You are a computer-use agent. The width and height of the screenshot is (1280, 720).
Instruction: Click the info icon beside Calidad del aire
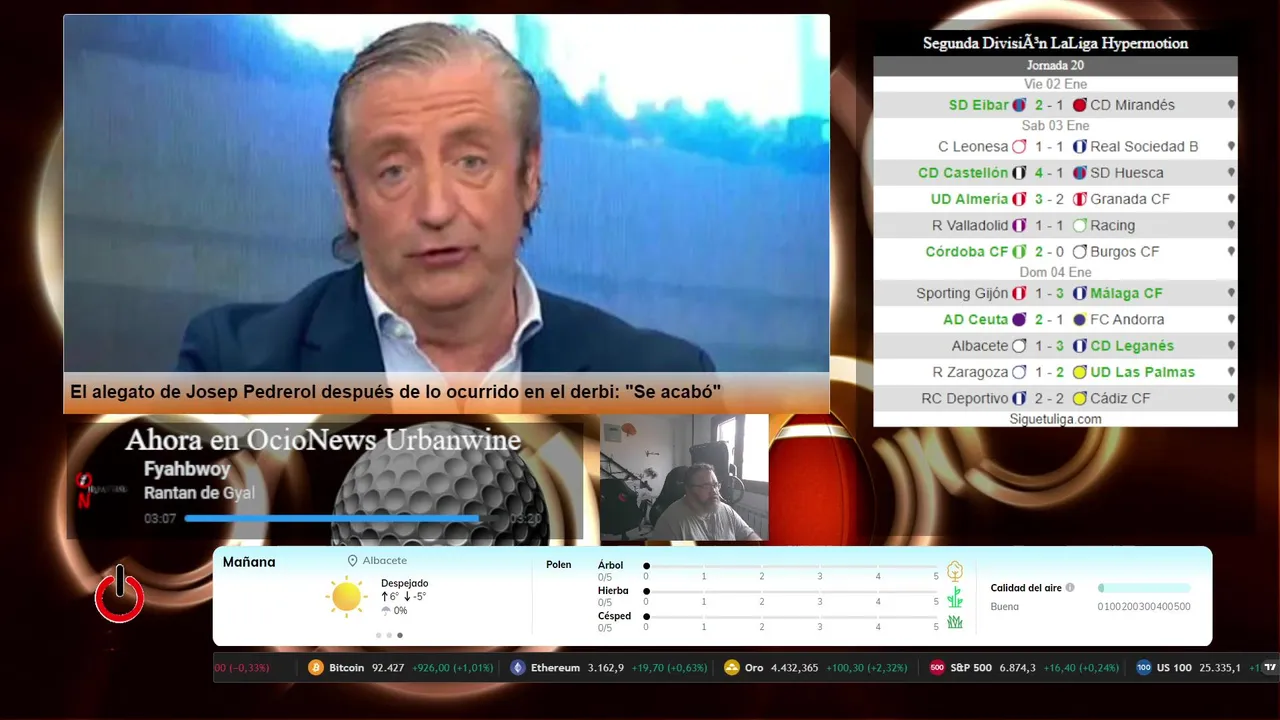click(1070, 588)
